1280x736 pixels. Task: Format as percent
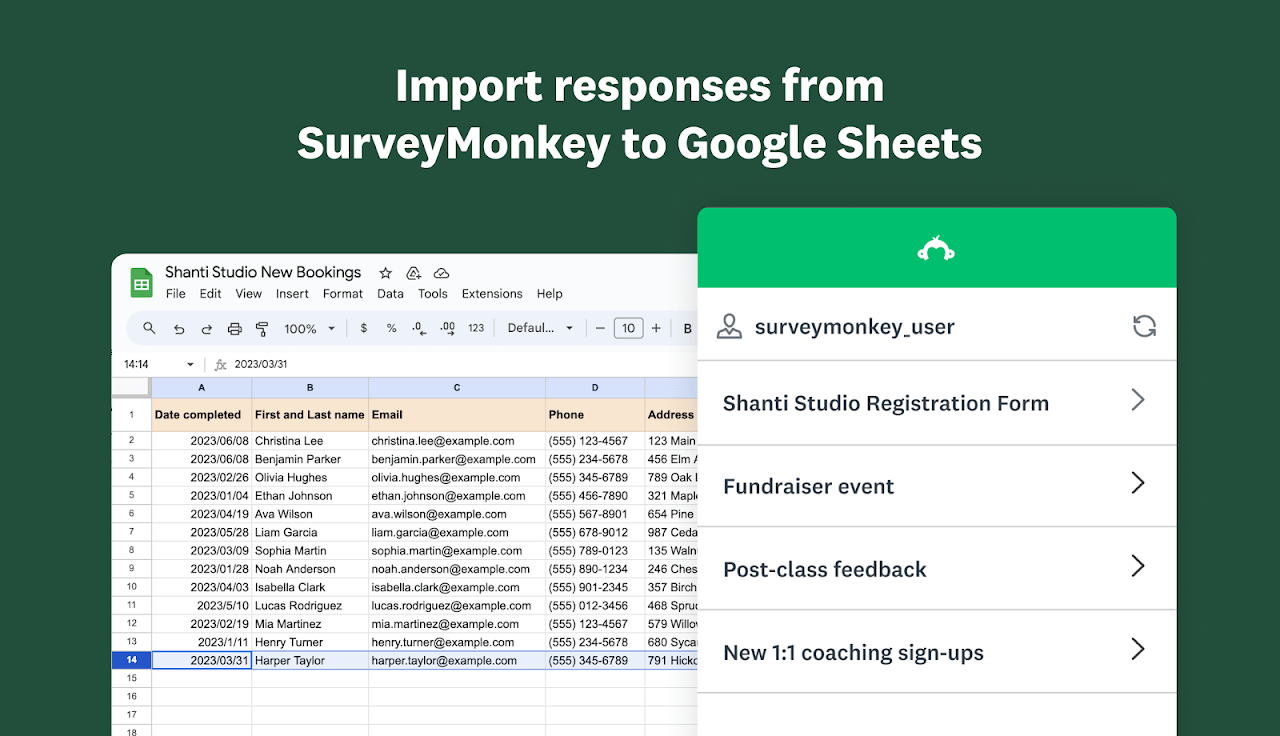click(391, 328)
